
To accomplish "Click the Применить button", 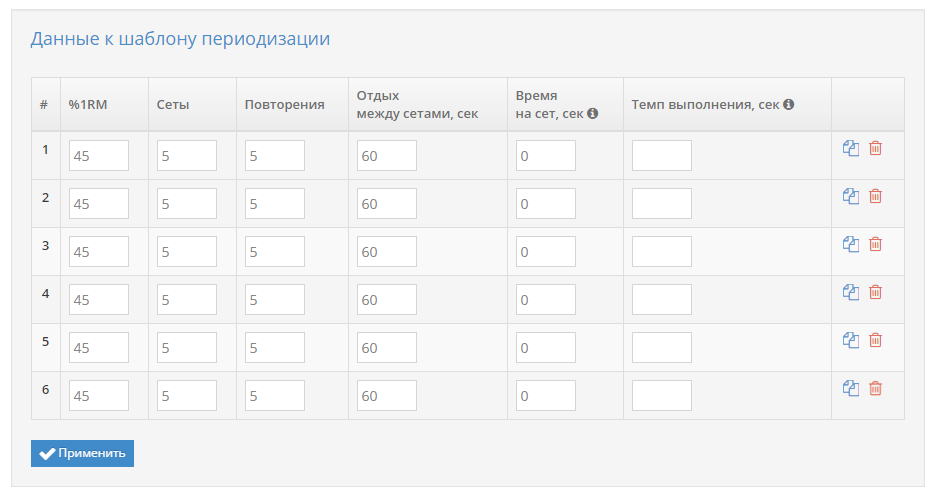I will pos(82,453).
